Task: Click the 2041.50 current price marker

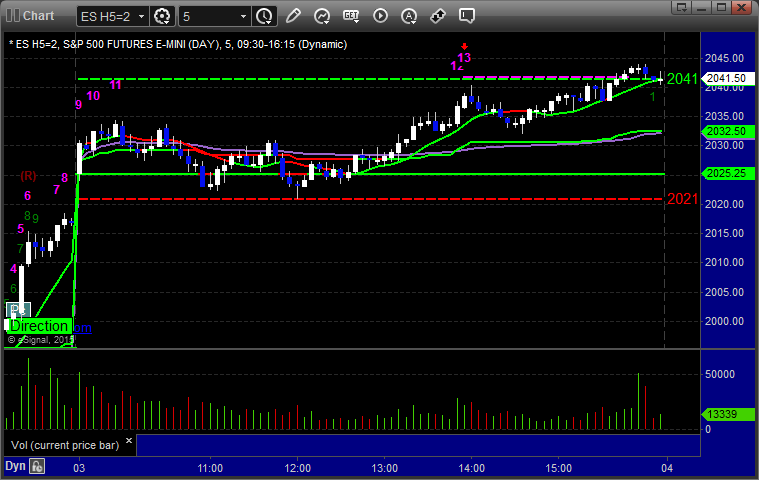Action: 728,78
